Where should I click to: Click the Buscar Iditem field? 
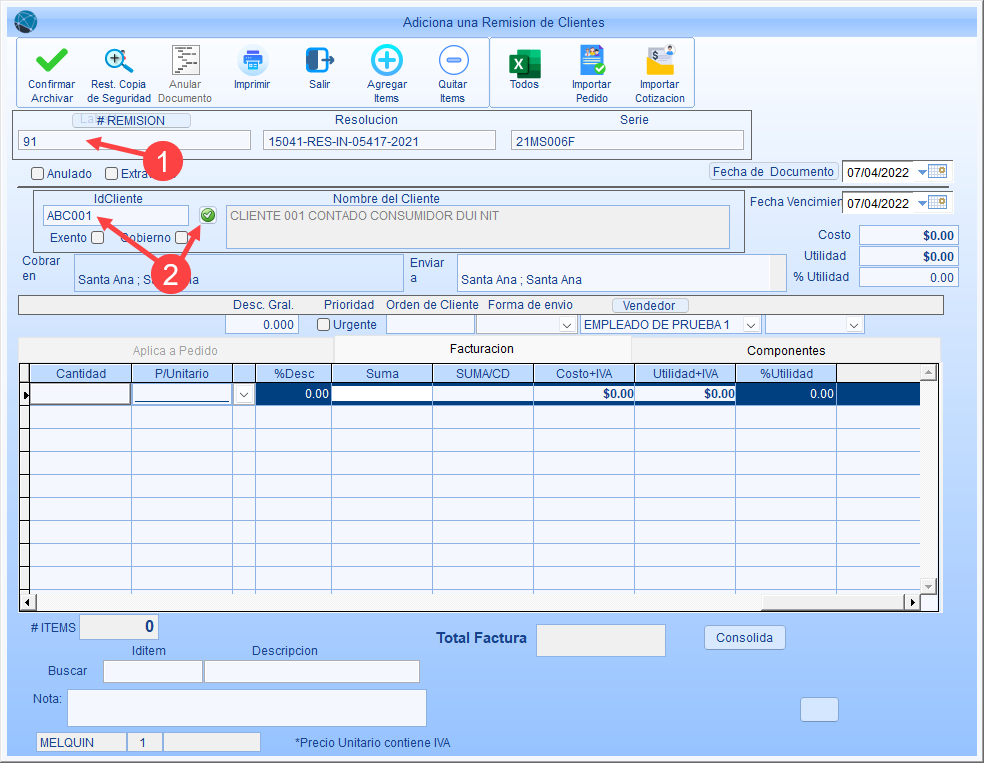(153, 671)
